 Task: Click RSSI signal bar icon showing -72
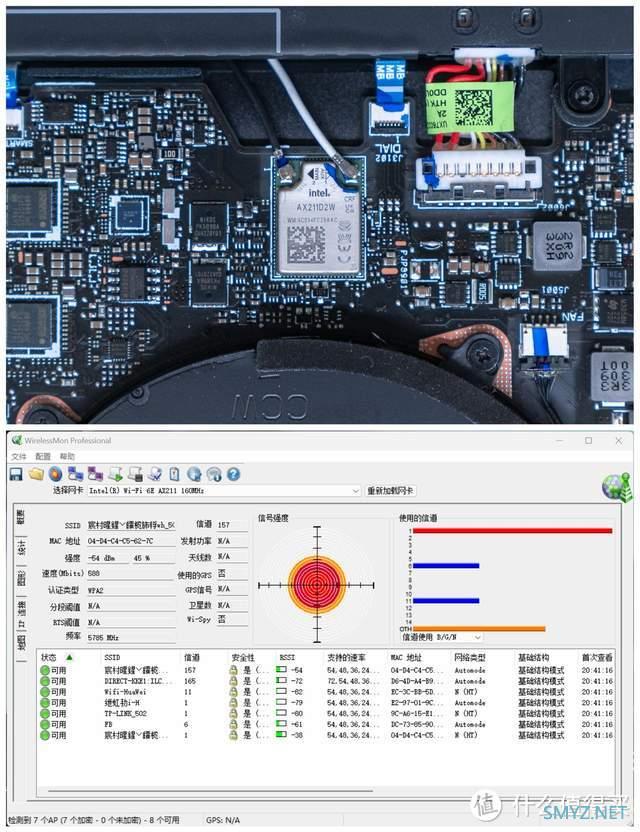[x=281, y=680]
